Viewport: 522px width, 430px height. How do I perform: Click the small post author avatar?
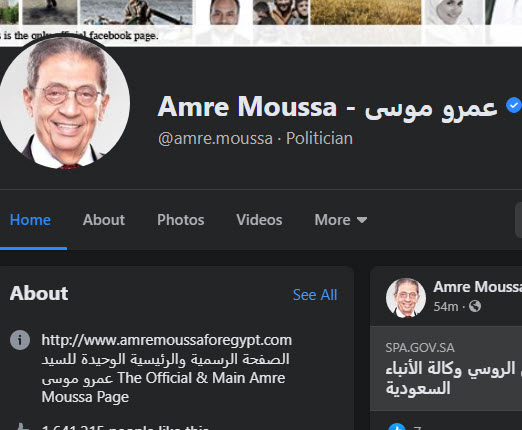[406, 298]
